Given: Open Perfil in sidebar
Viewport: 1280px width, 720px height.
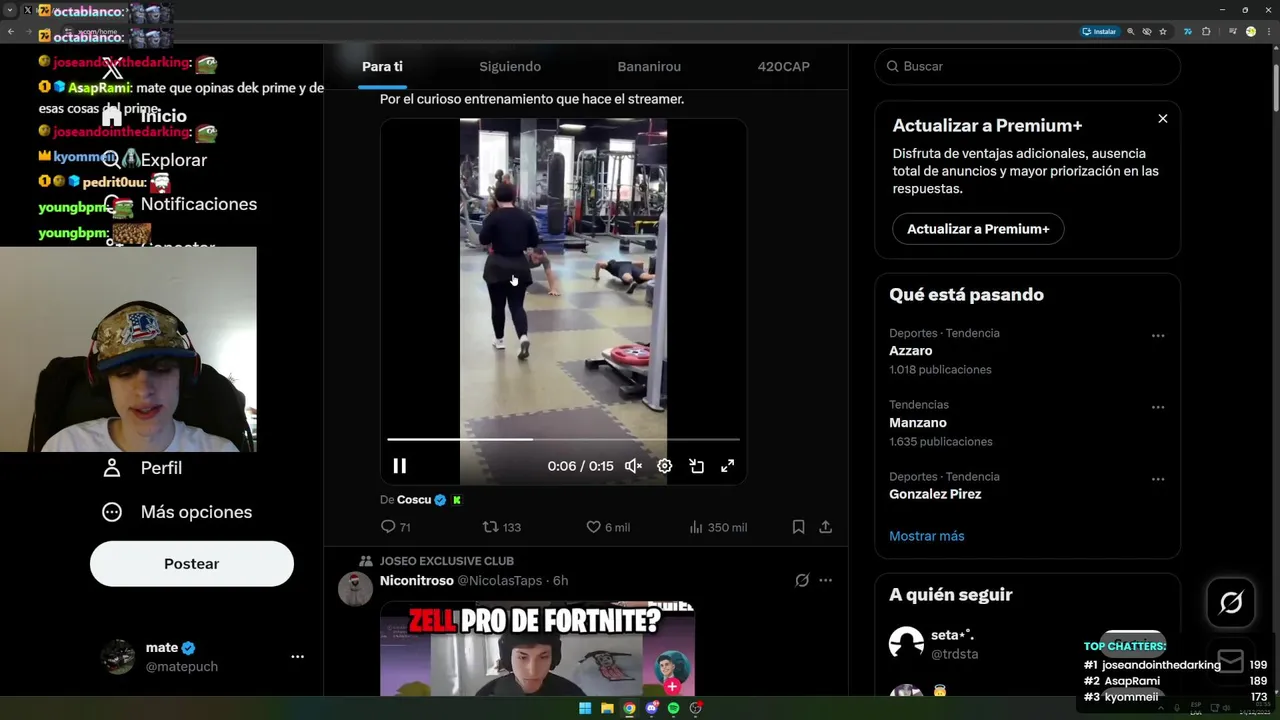Looking at the screenshot, I should 142,468.
